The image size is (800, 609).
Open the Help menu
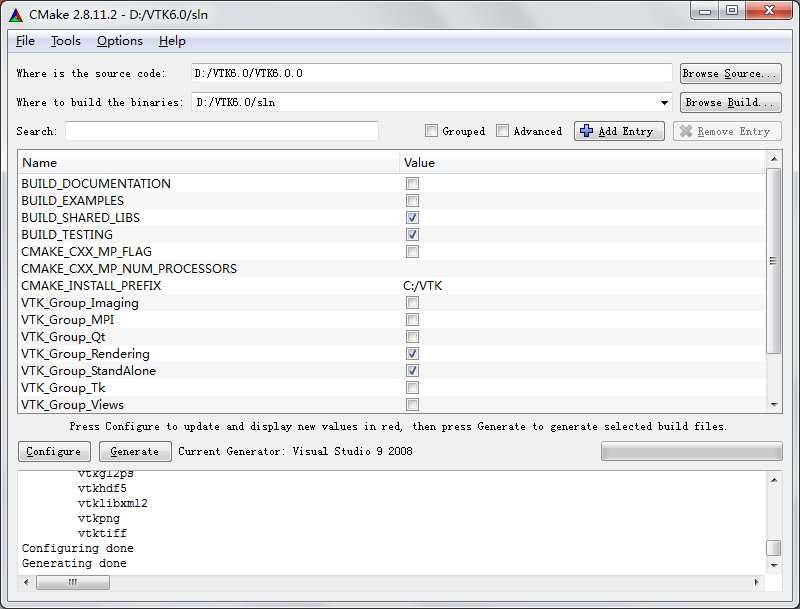click(x=172, y=41)
